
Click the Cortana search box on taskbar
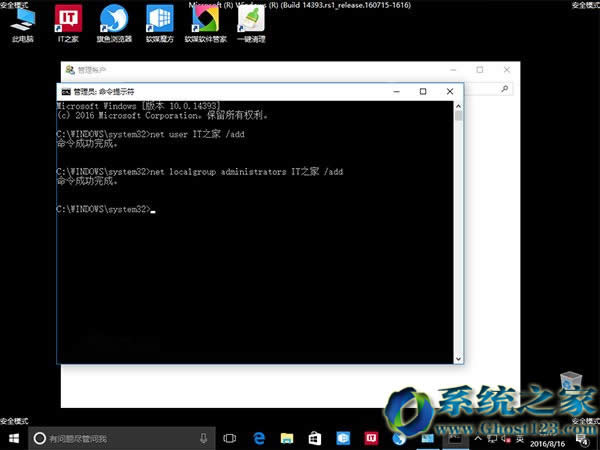click(110, 438)
